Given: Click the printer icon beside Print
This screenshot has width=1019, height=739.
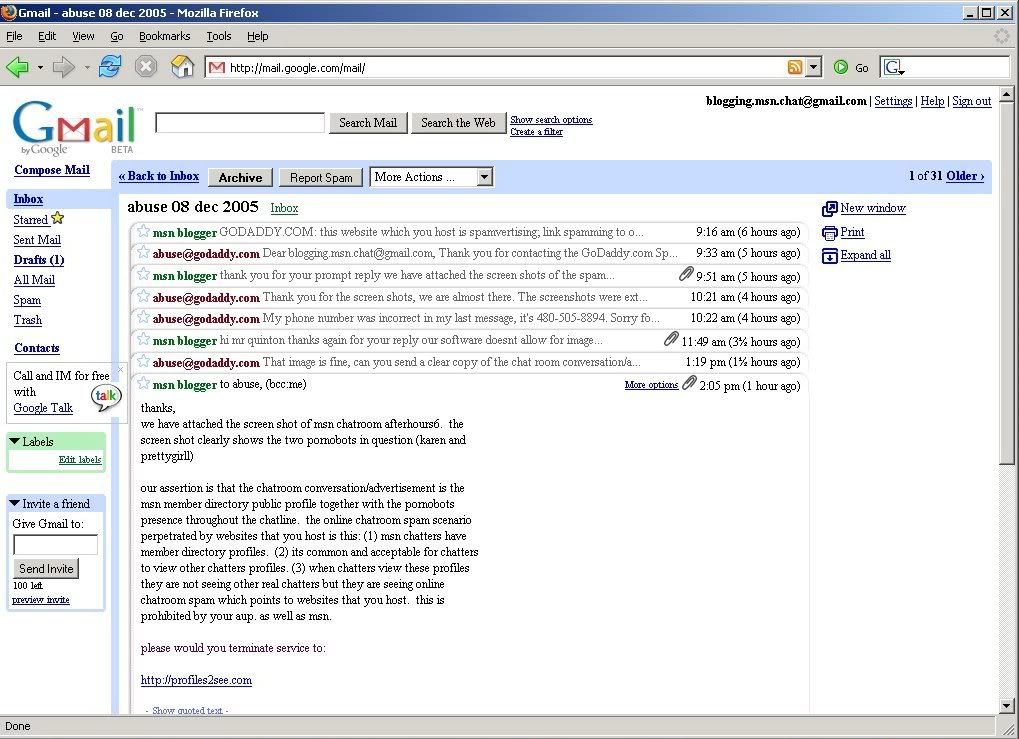Looking at the screenshot, I should pyautogui.click(x=829, y=233).
